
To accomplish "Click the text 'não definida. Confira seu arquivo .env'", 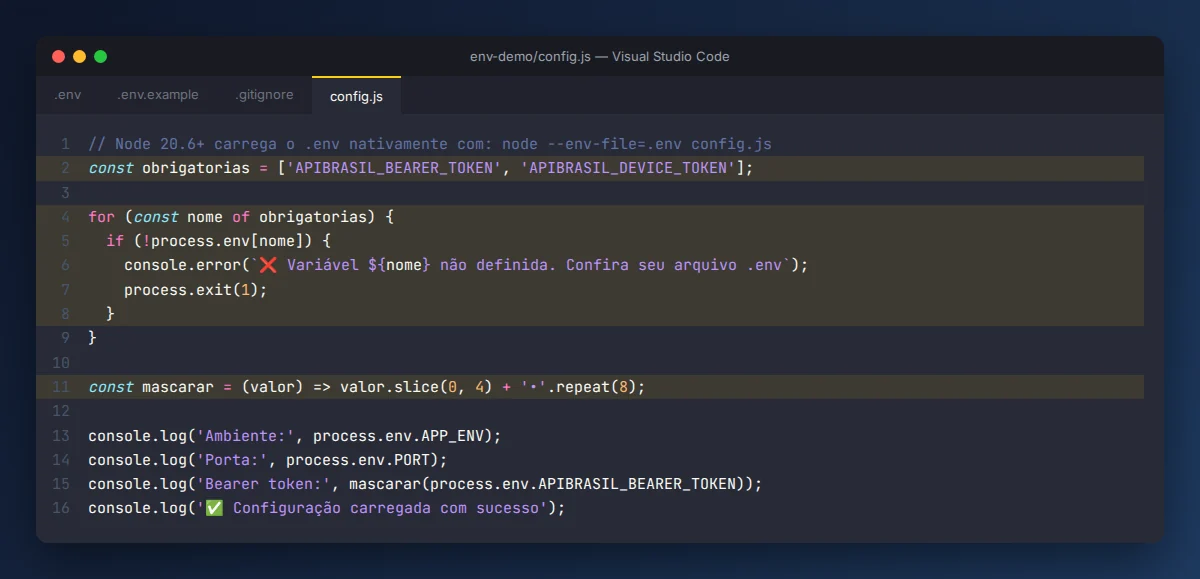I will click(x=610, y=265).
